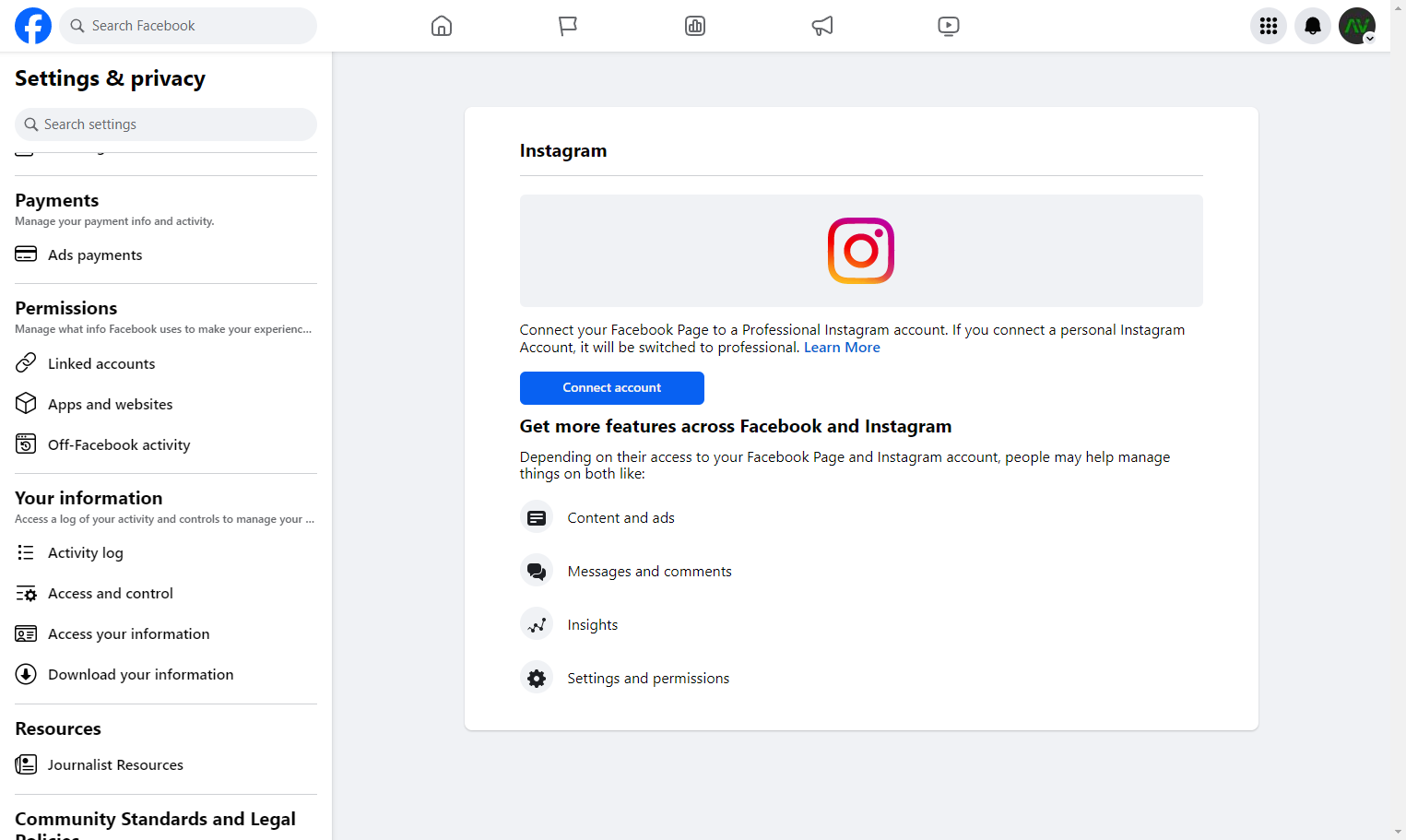Open the Insights chart icon in top bar

point(695,26)
